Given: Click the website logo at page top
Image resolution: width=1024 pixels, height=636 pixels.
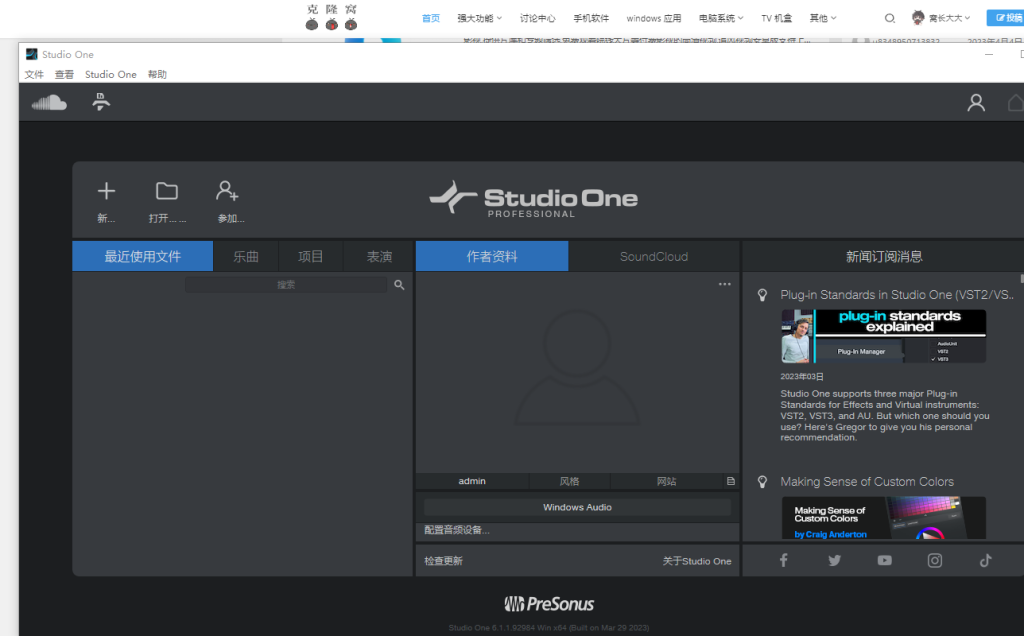Looking at the screenshot, I should click(332, 18).
